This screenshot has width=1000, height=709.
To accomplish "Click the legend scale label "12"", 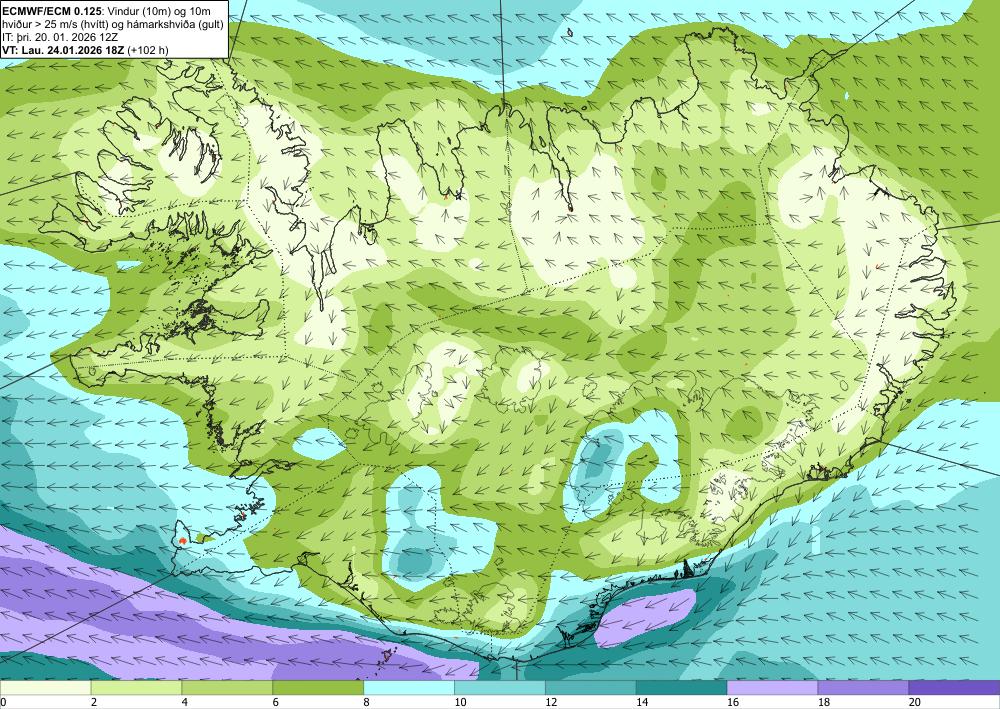I will pyautogui.click(x=551, y=703).
